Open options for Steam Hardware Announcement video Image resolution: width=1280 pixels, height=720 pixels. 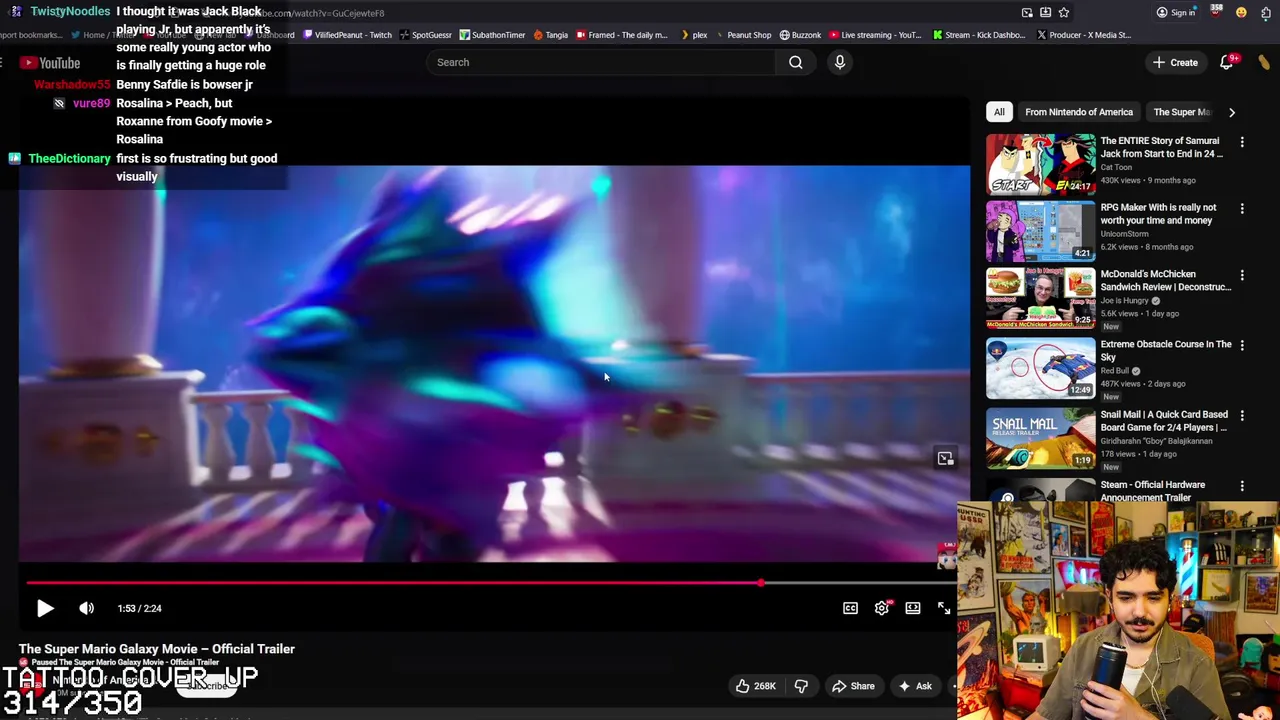click(1242, 486)
